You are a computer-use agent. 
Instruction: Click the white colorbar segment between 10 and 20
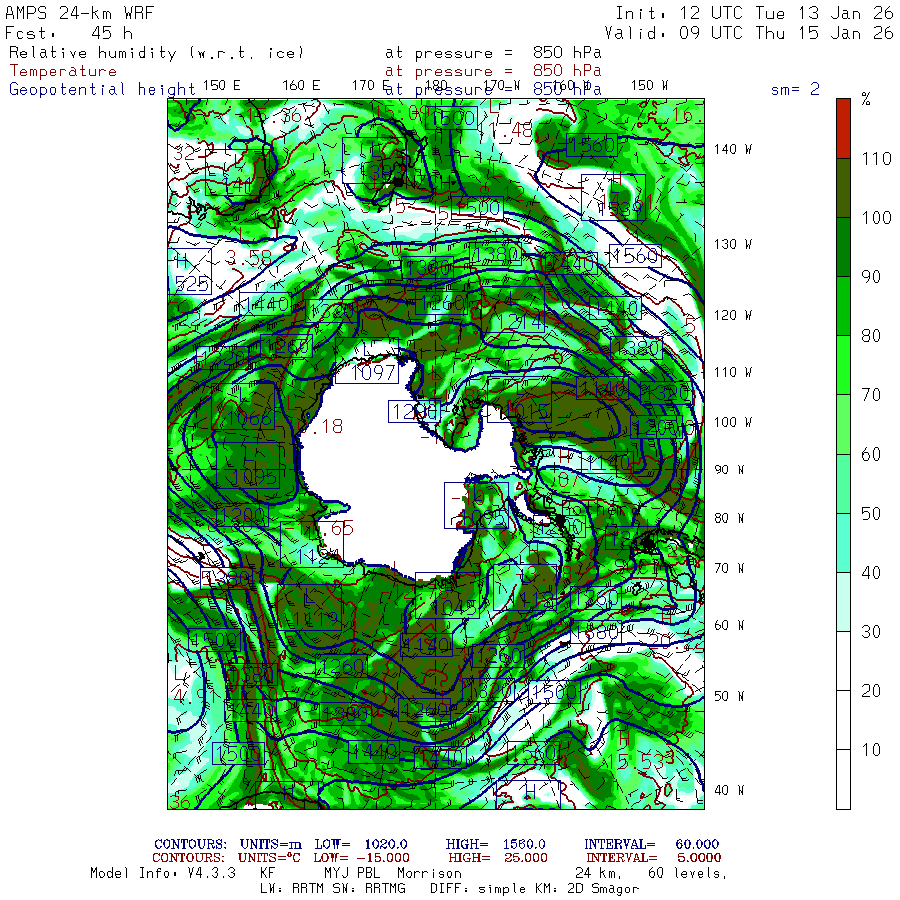[843, 720]
